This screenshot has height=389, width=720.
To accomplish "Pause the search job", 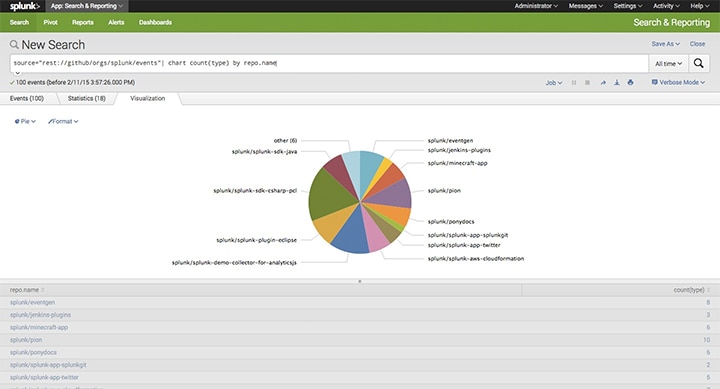I will coord(574,83).
